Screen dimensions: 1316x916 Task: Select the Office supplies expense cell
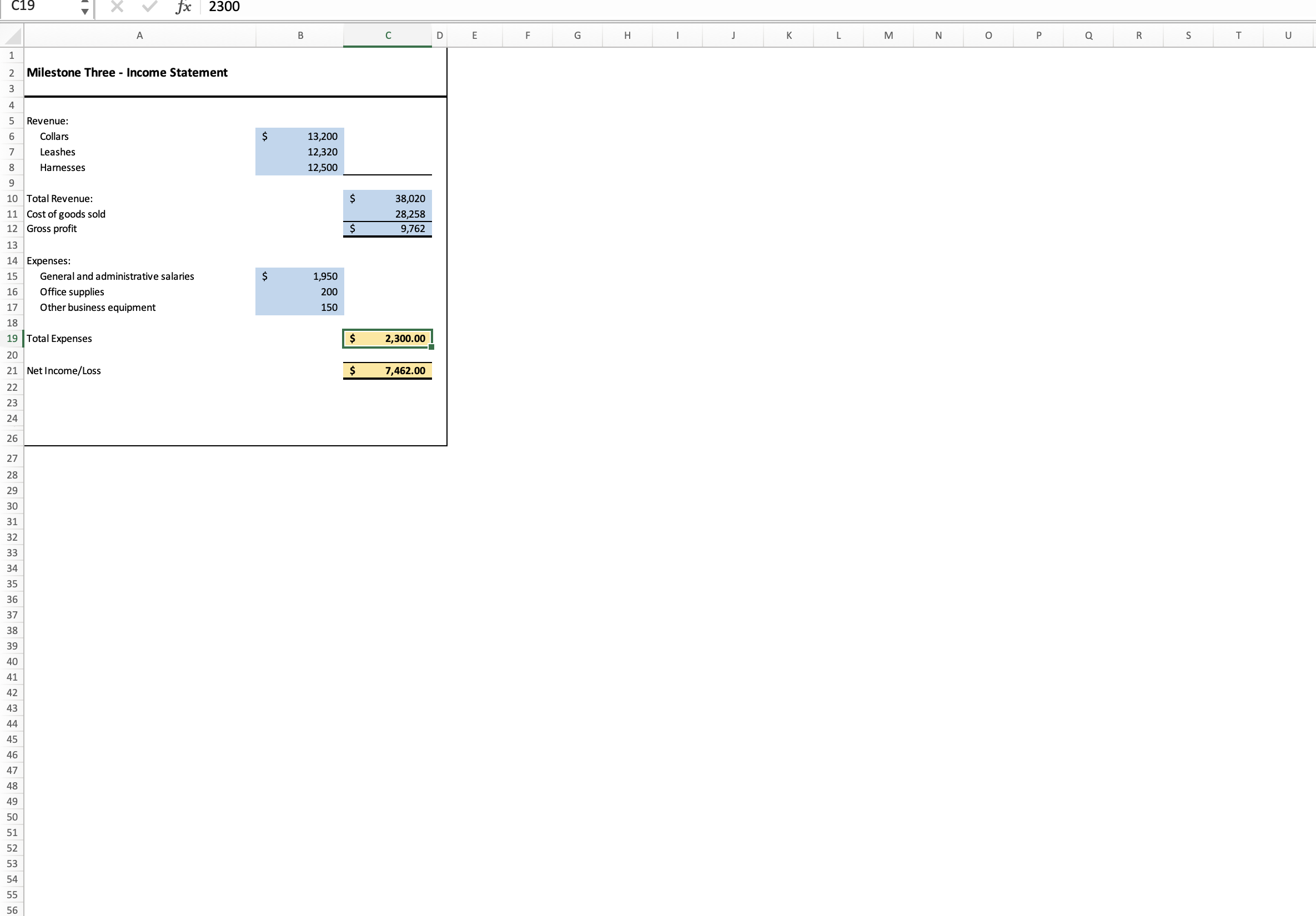click(300, 292)
